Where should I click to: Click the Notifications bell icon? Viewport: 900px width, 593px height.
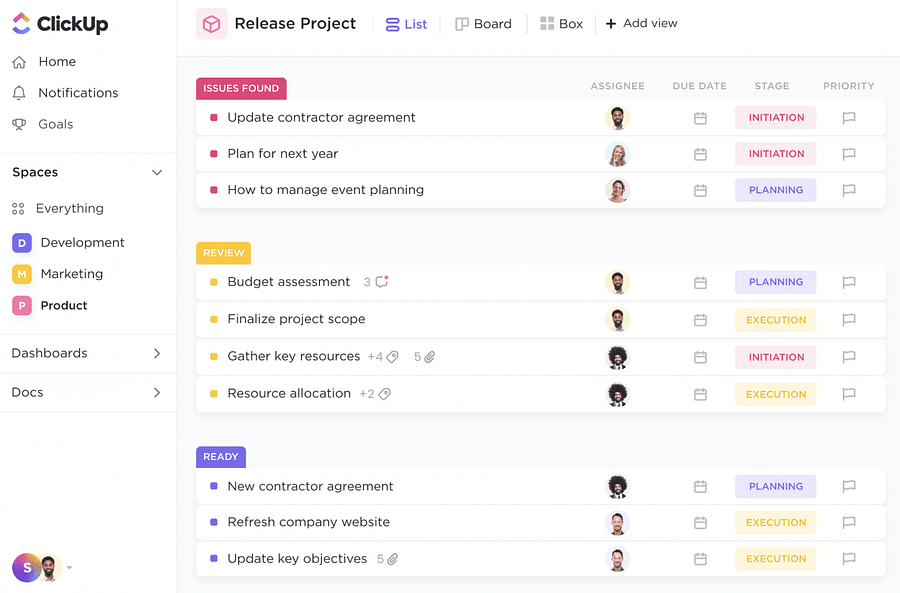point(19,93)
